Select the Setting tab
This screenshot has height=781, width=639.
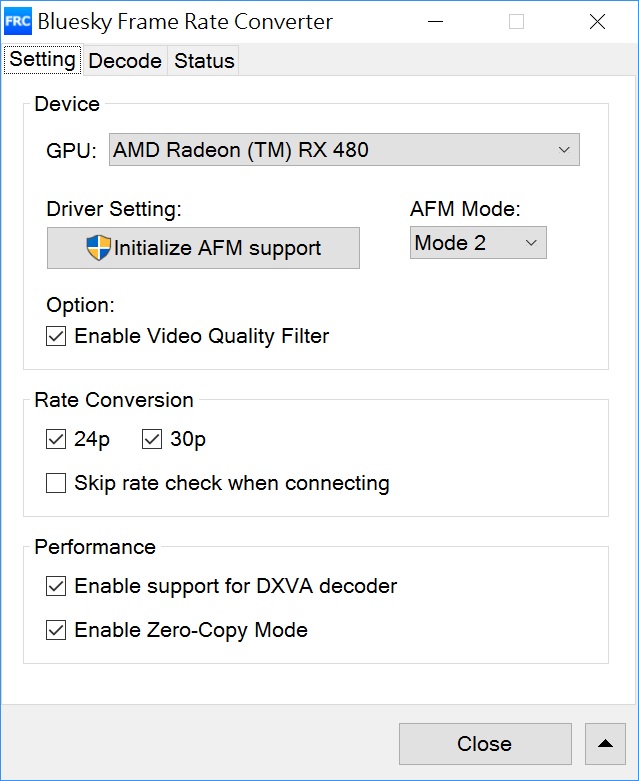42,60
